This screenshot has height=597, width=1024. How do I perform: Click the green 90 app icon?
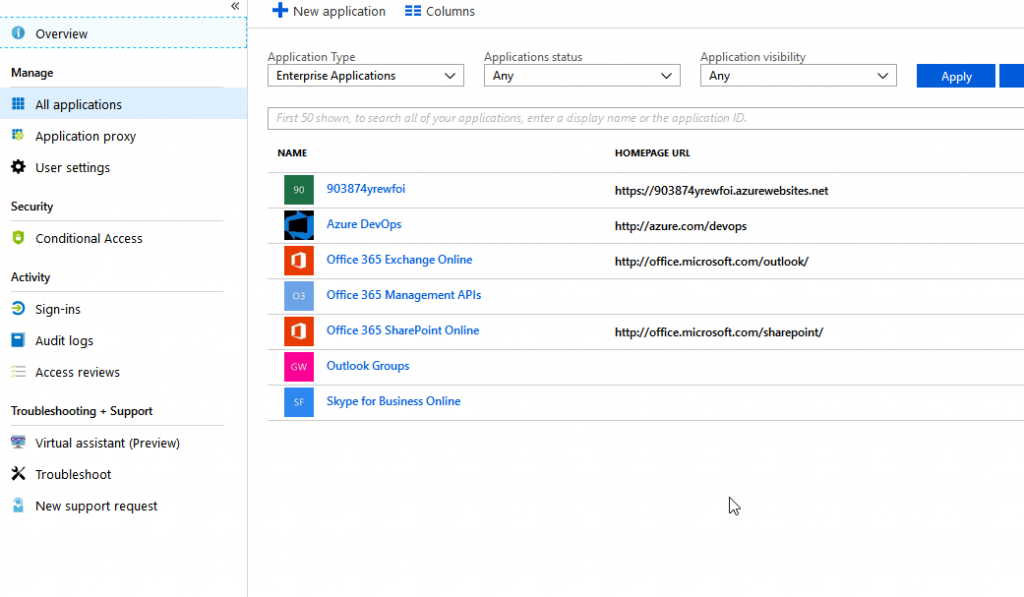(x=298, y=190)
